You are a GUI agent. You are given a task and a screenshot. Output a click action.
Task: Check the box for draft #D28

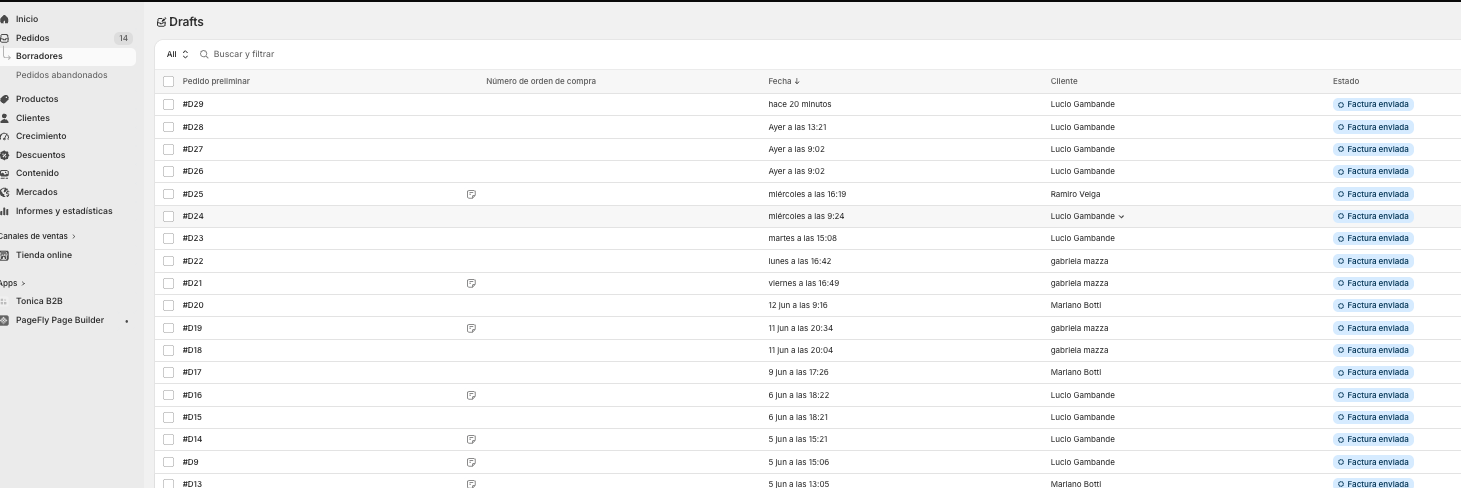coord(168,127)
